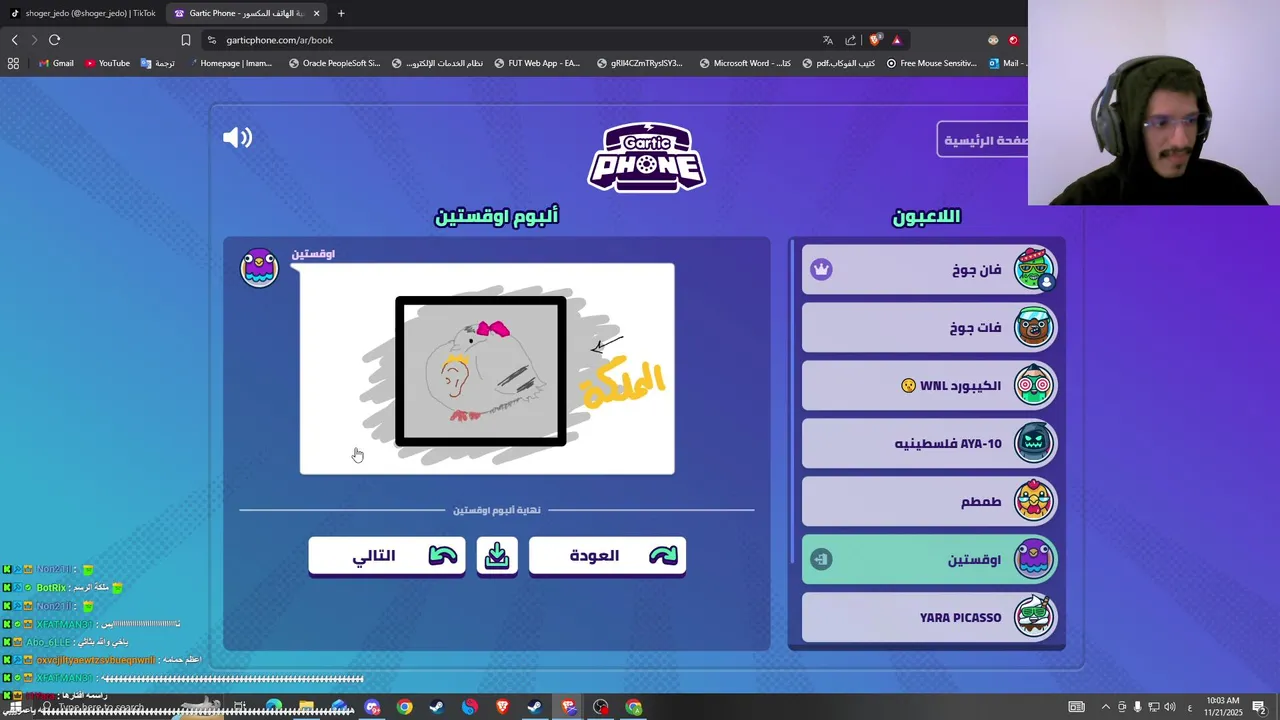1280x720 pixels.
Task: Select player row YARA PICASSO
Action: 929,618
